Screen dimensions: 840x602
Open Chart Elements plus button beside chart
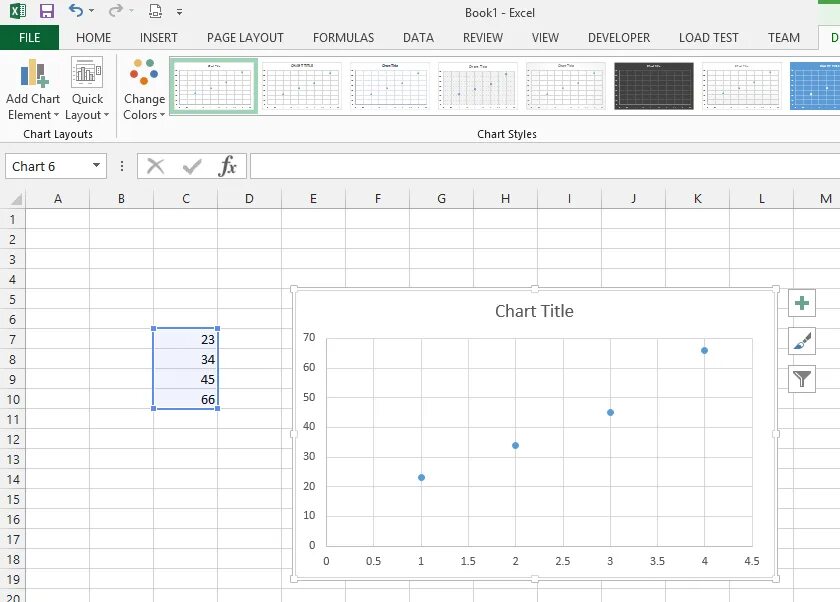coord(802,304)
